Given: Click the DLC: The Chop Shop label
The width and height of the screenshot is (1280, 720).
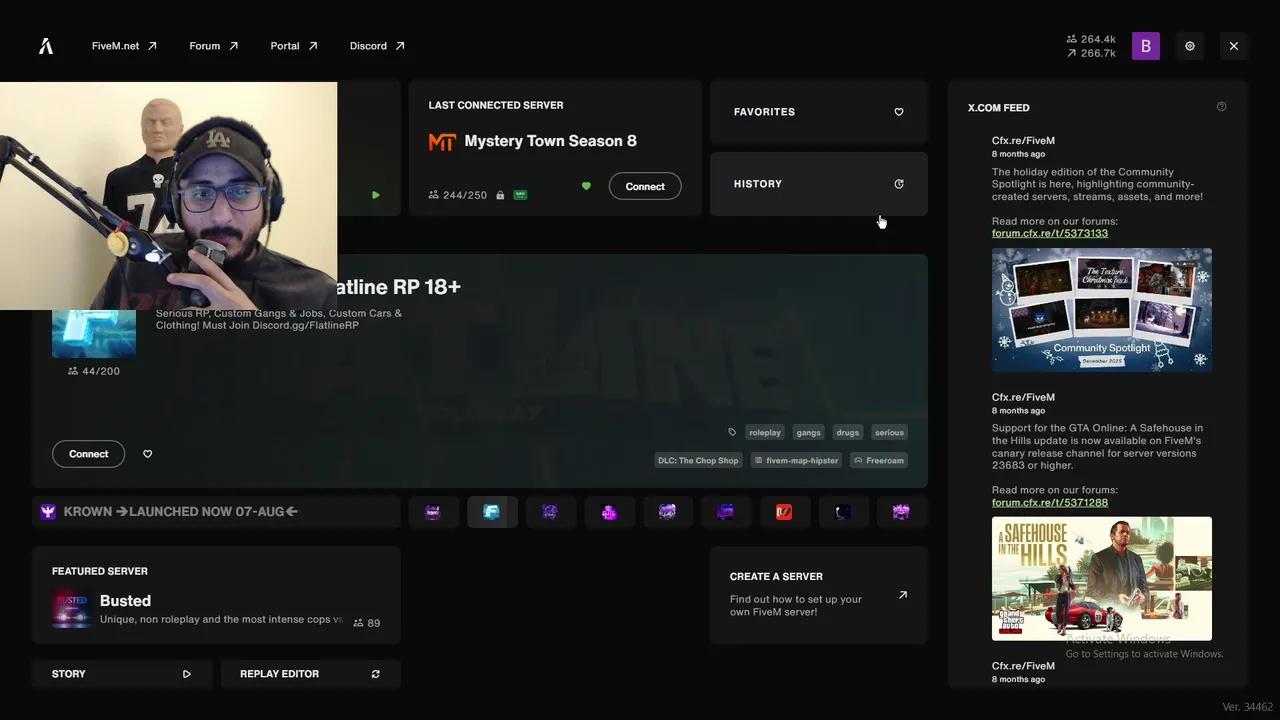Looking at the screenshot, I should [x=698, y=460].
